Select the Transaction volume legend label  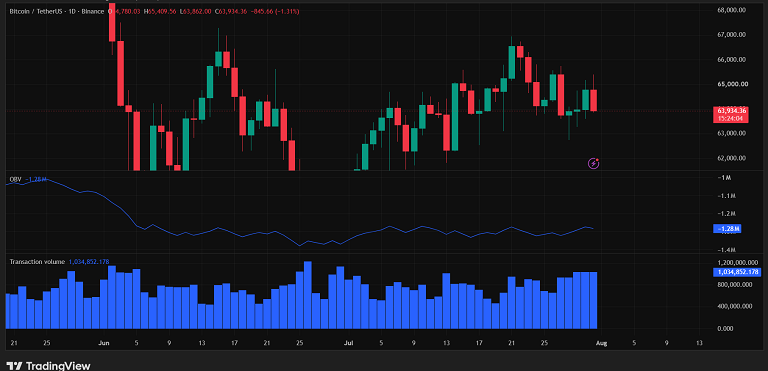click(x=37, y=262)
